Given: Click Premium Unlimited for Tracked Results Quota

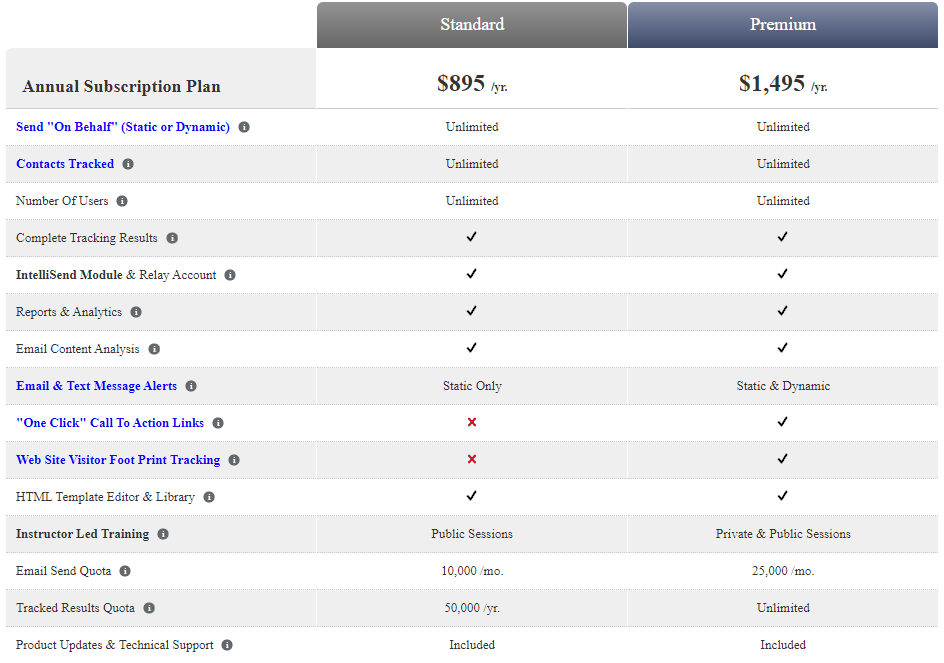Looking at the screenshot, I should [x=783, y=608].
